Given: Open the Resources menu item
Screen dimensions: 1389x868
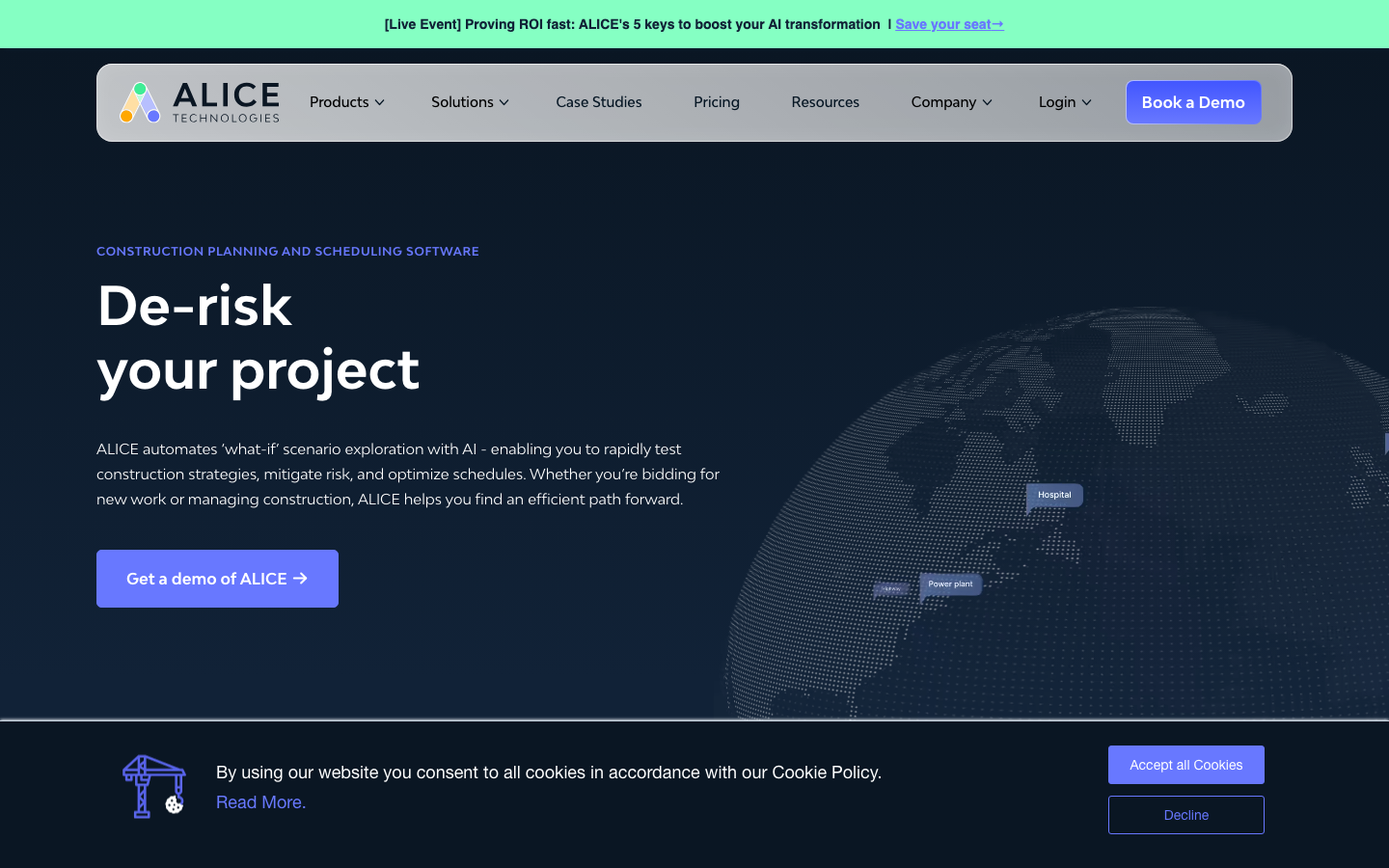Looking at the screenshot, I should click(826, 102).
